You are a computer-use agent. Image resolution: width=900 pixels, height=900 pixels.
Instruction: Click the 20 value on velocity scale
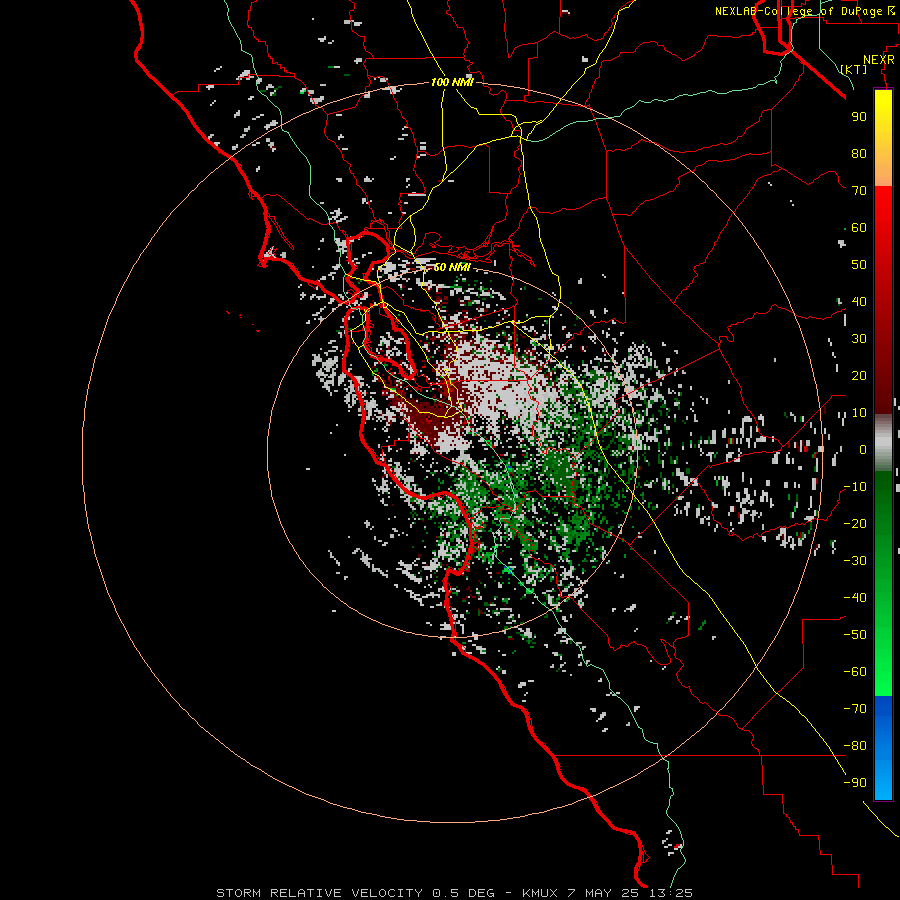click(x=859, y=375)
